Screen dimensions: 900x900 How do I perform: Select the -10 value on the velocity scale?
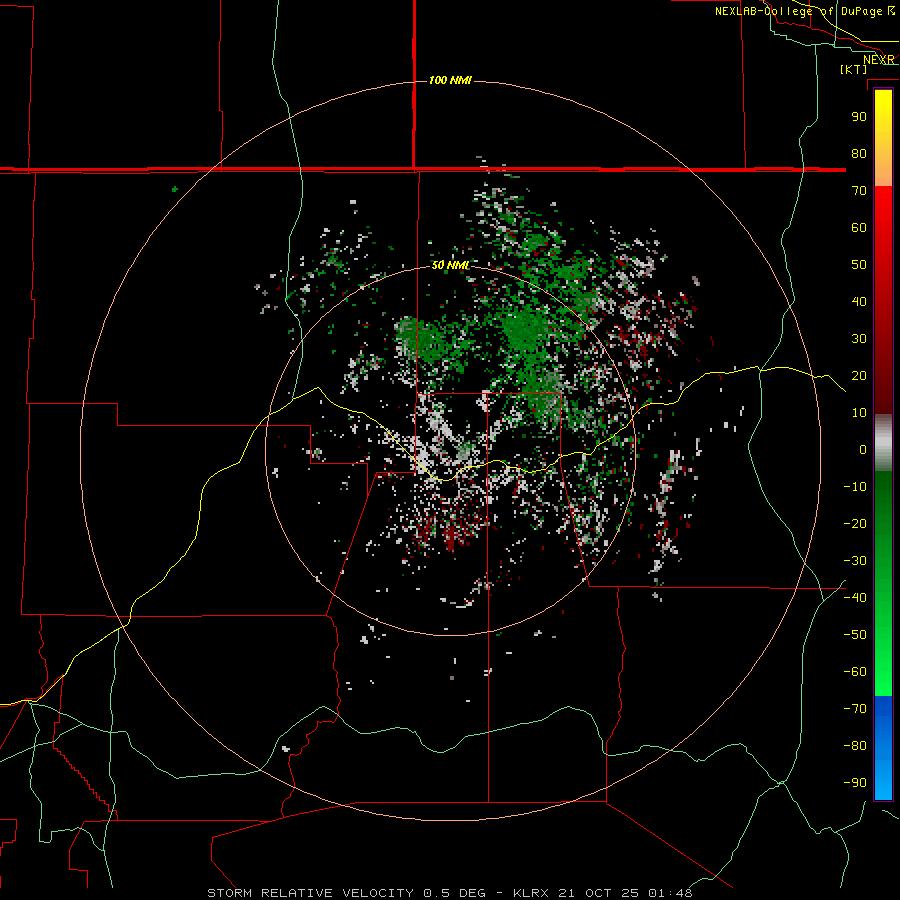click(x=855, y=487)
